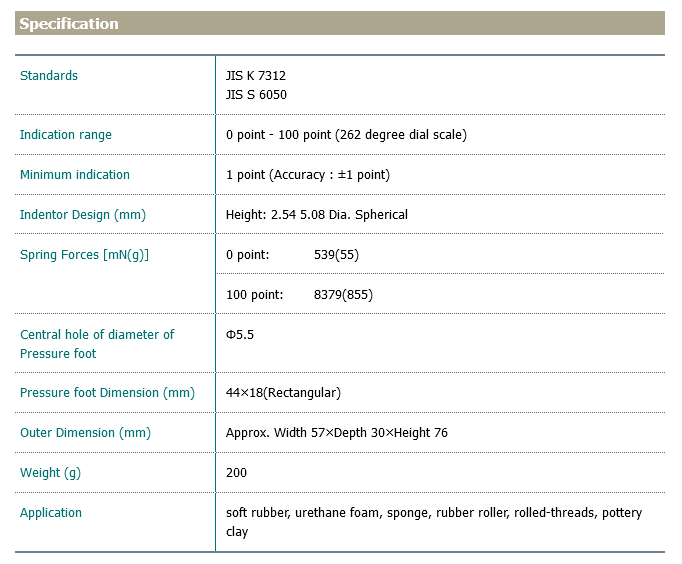Click the JIS S 6050 text

coord(256,96)
